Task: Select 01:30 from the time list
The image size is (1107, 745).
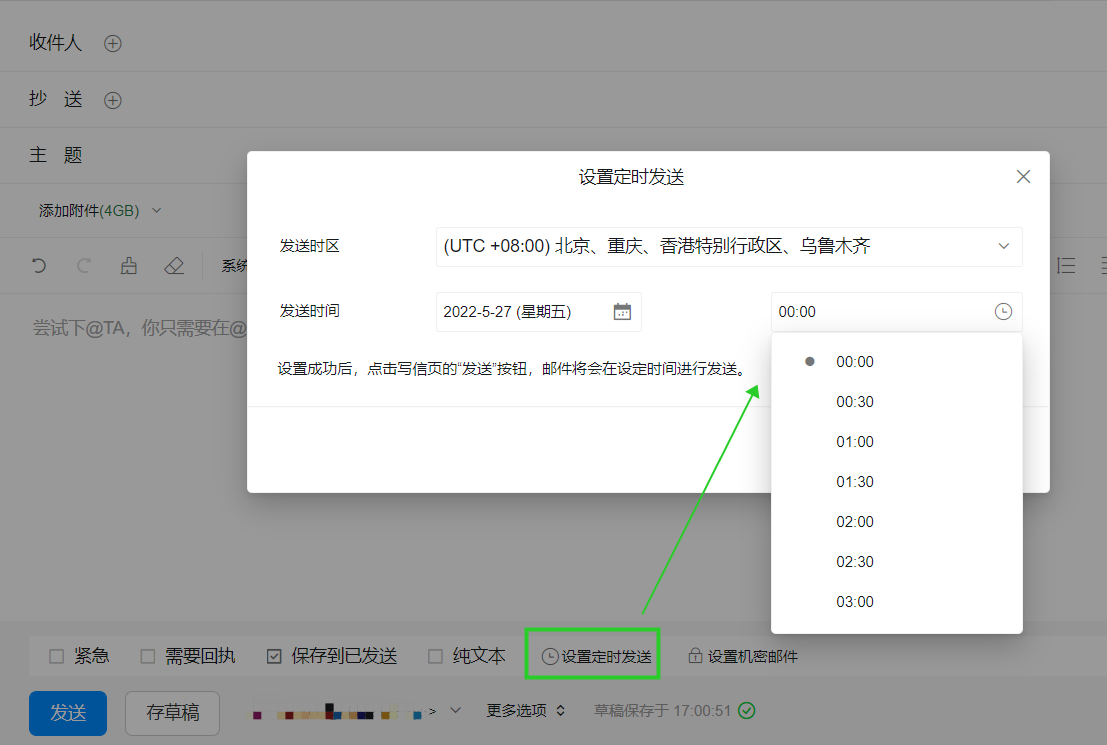Action: coord(855,482)
